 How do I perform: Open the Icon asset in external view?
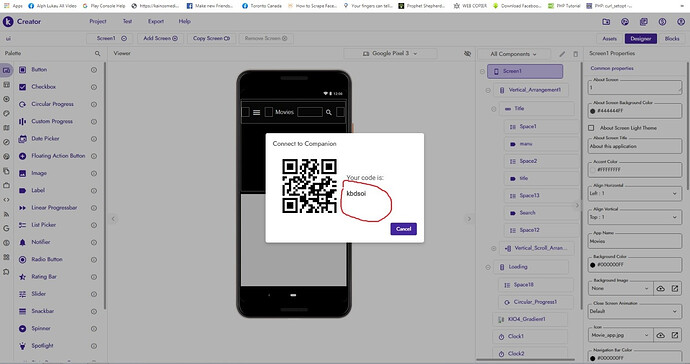(x=675, y=335)
